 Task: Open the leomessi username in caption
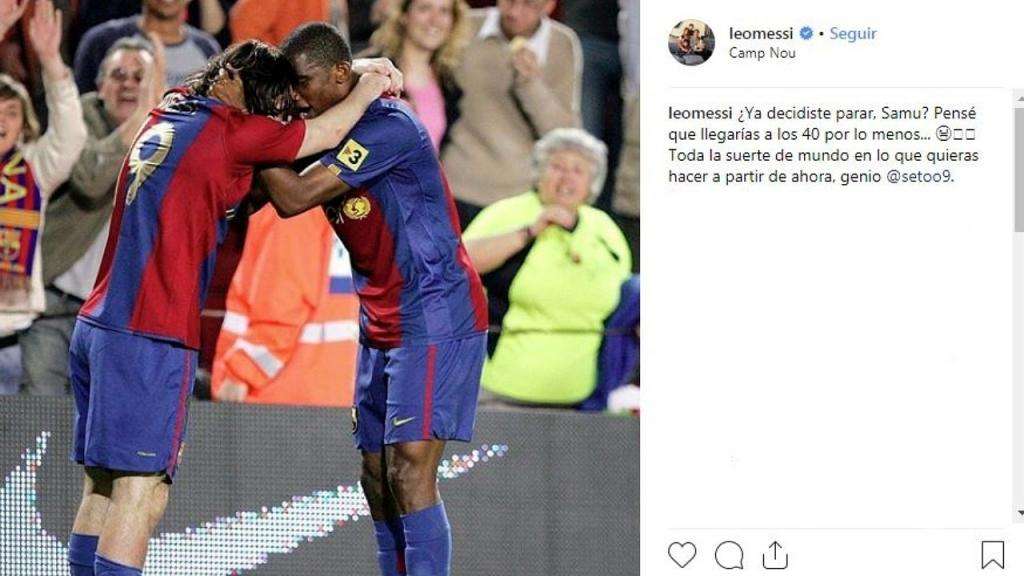[700, 113]
